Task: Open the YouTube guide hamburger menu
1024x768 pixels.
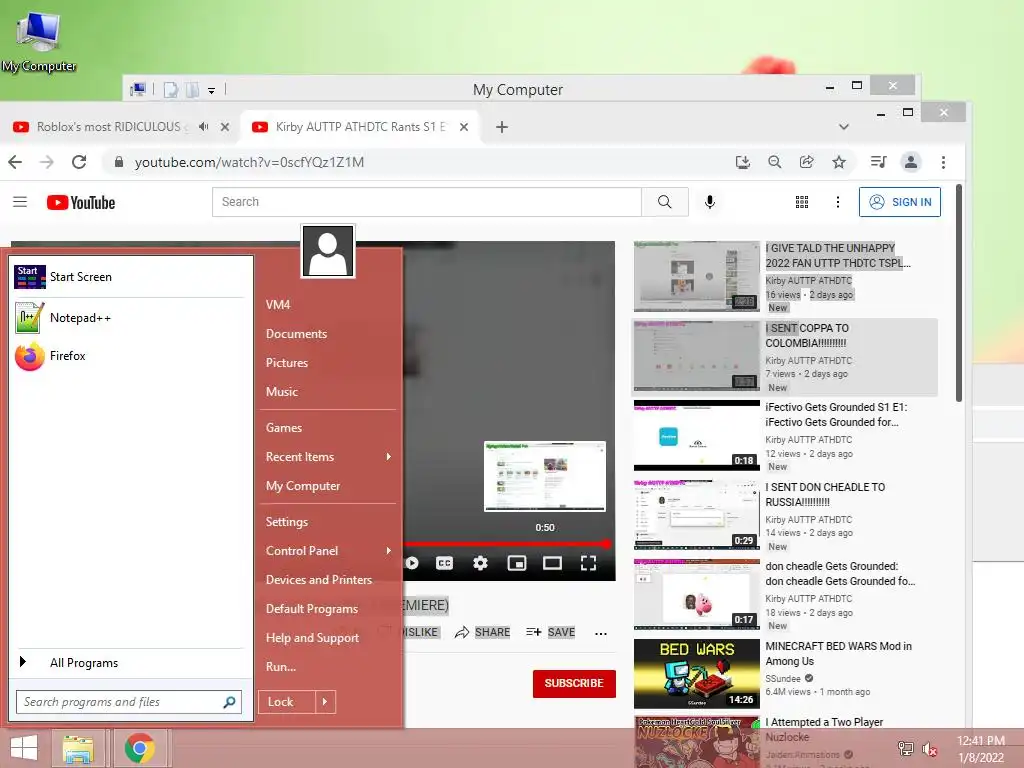Action: (20, 202)
